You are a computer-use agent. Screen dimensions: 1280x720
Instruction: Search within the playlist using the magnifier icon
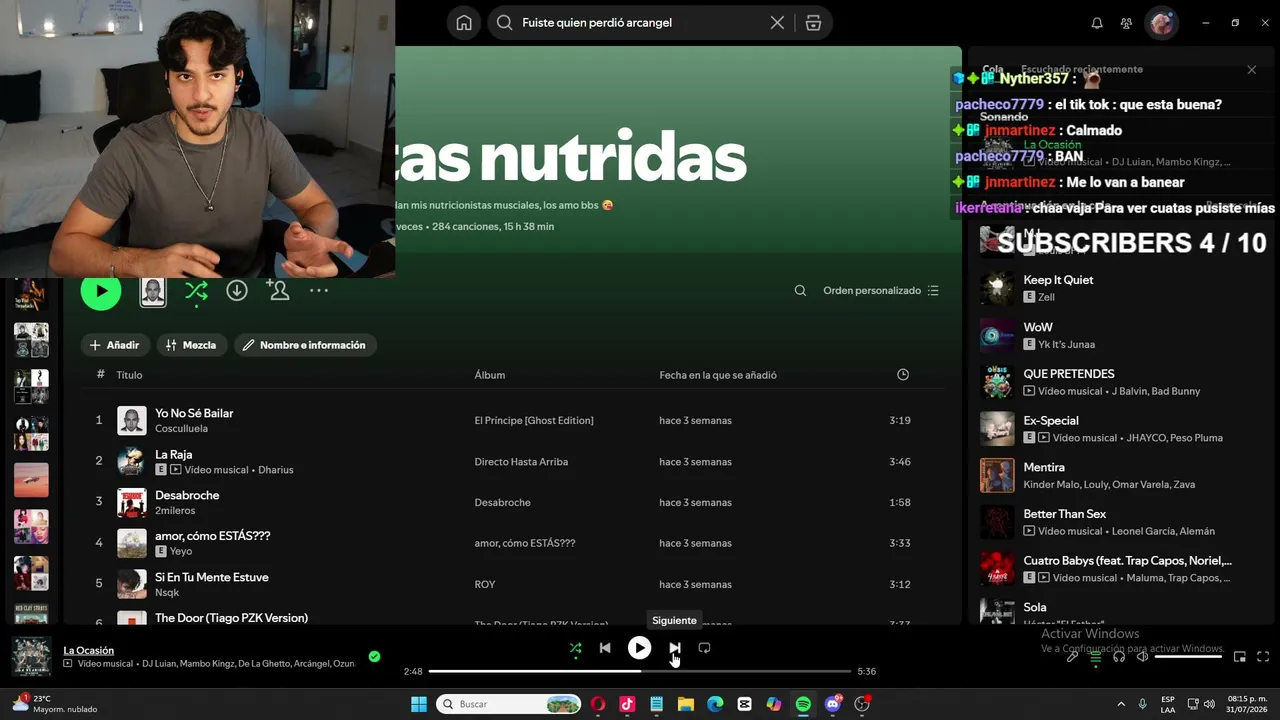[x=800, y=291]
